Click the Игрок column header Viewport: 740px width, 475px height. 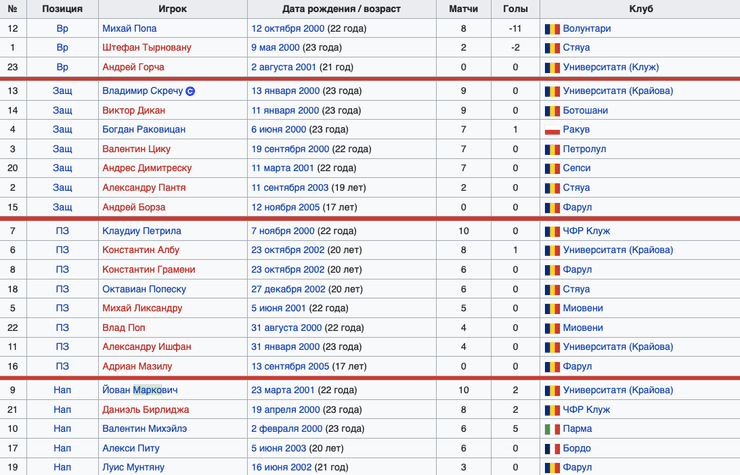coord(172,8)
